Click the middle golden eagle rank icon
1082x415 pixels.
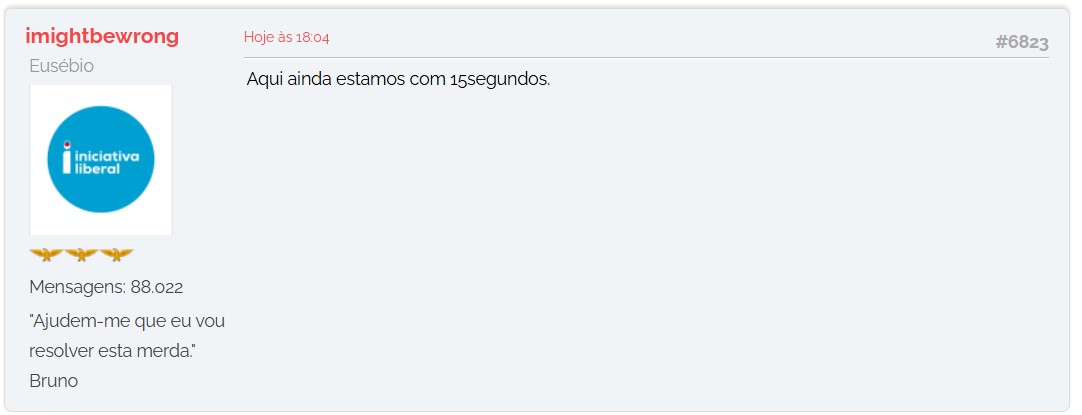tap(81, 254)
